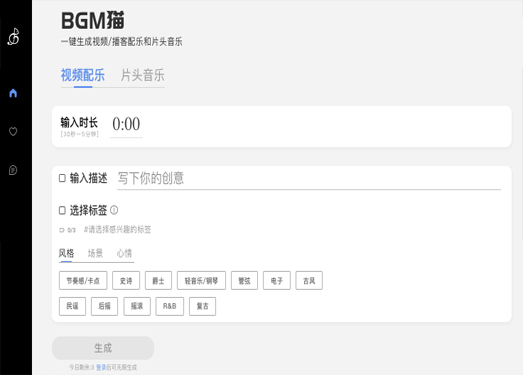Choose the 管弦 style tag

244,281
